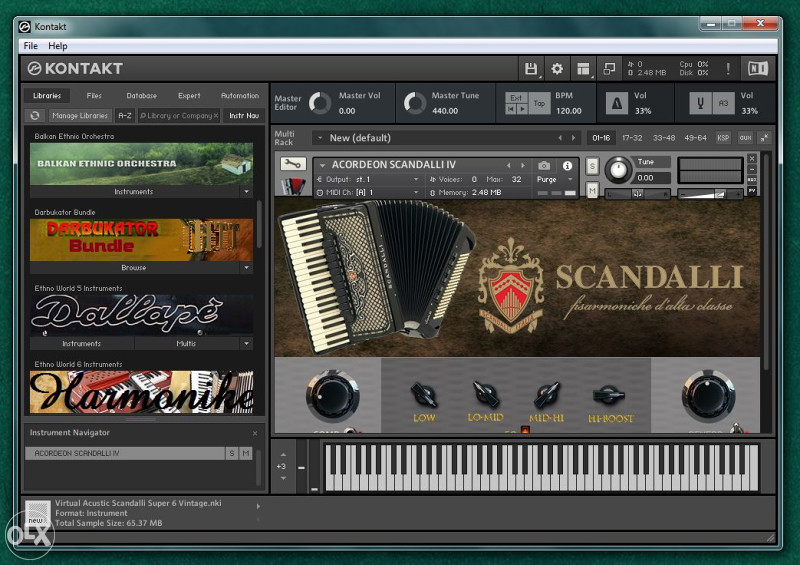Expand Dallapè library options arrow
Image resolution: width=800 pixels, height=565 pixels.
(246, 343)
